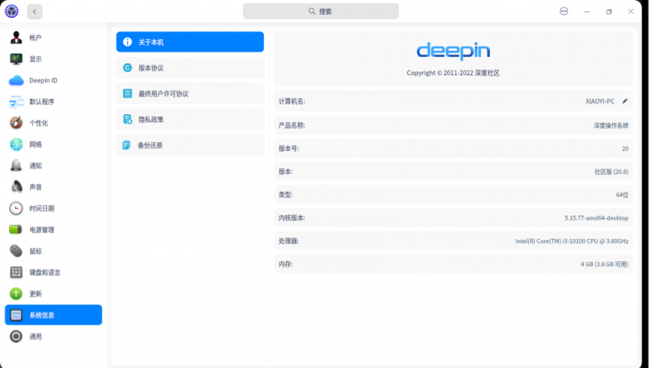Click the 处理器 label

click(x=289, y=241)
